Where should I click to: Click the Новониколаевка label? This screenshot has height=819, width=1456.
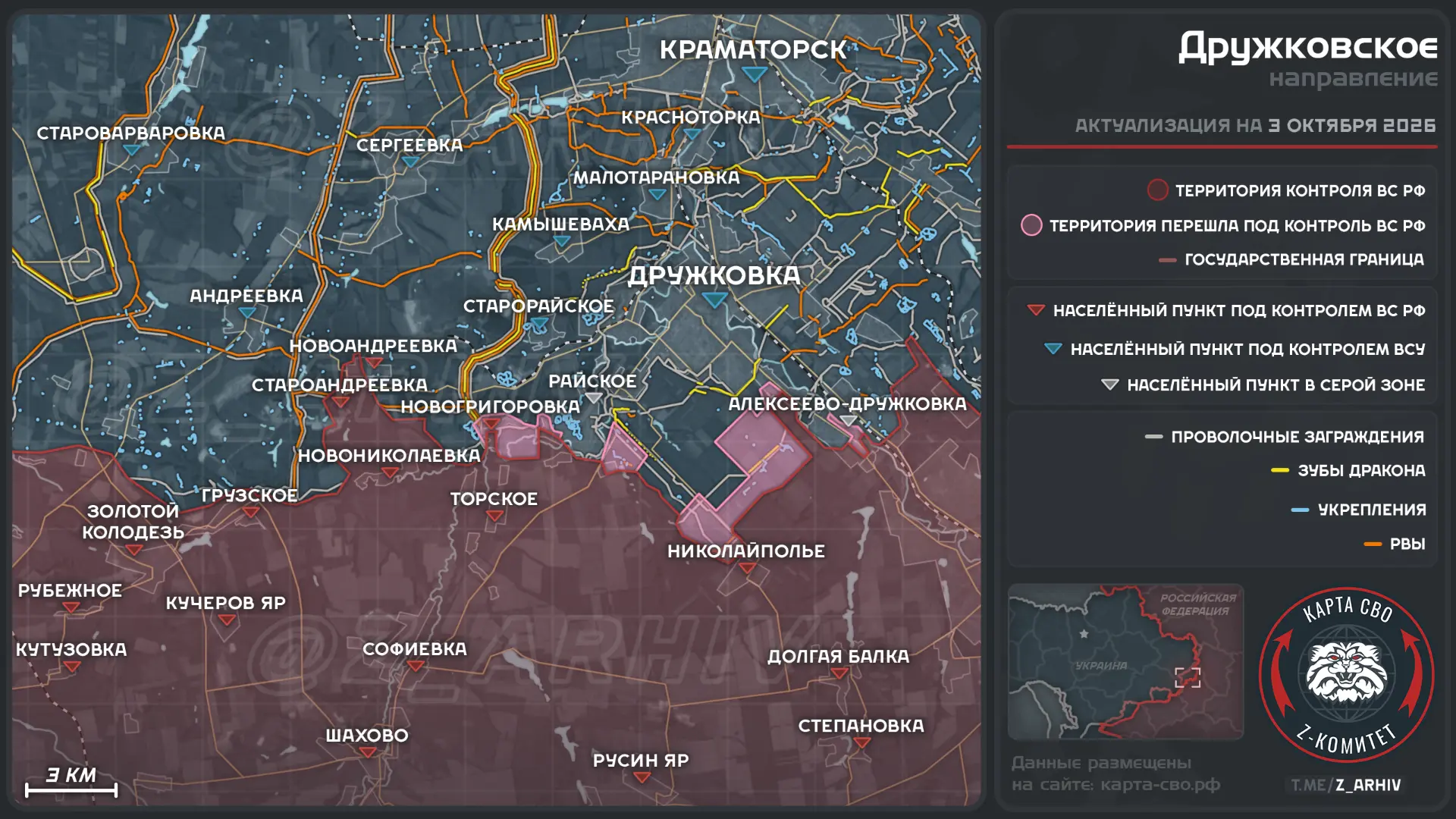click(389, 456)
